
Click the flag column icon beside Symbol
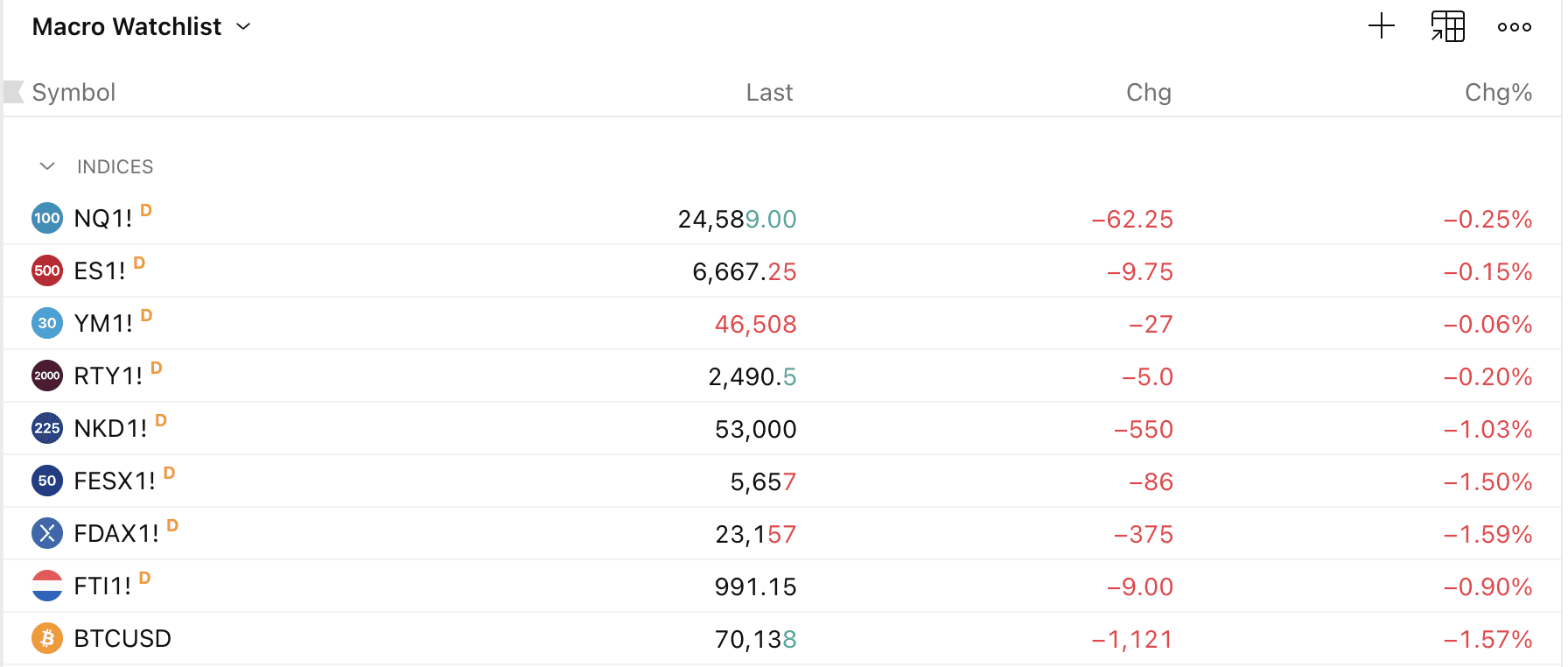pos(14,92)
